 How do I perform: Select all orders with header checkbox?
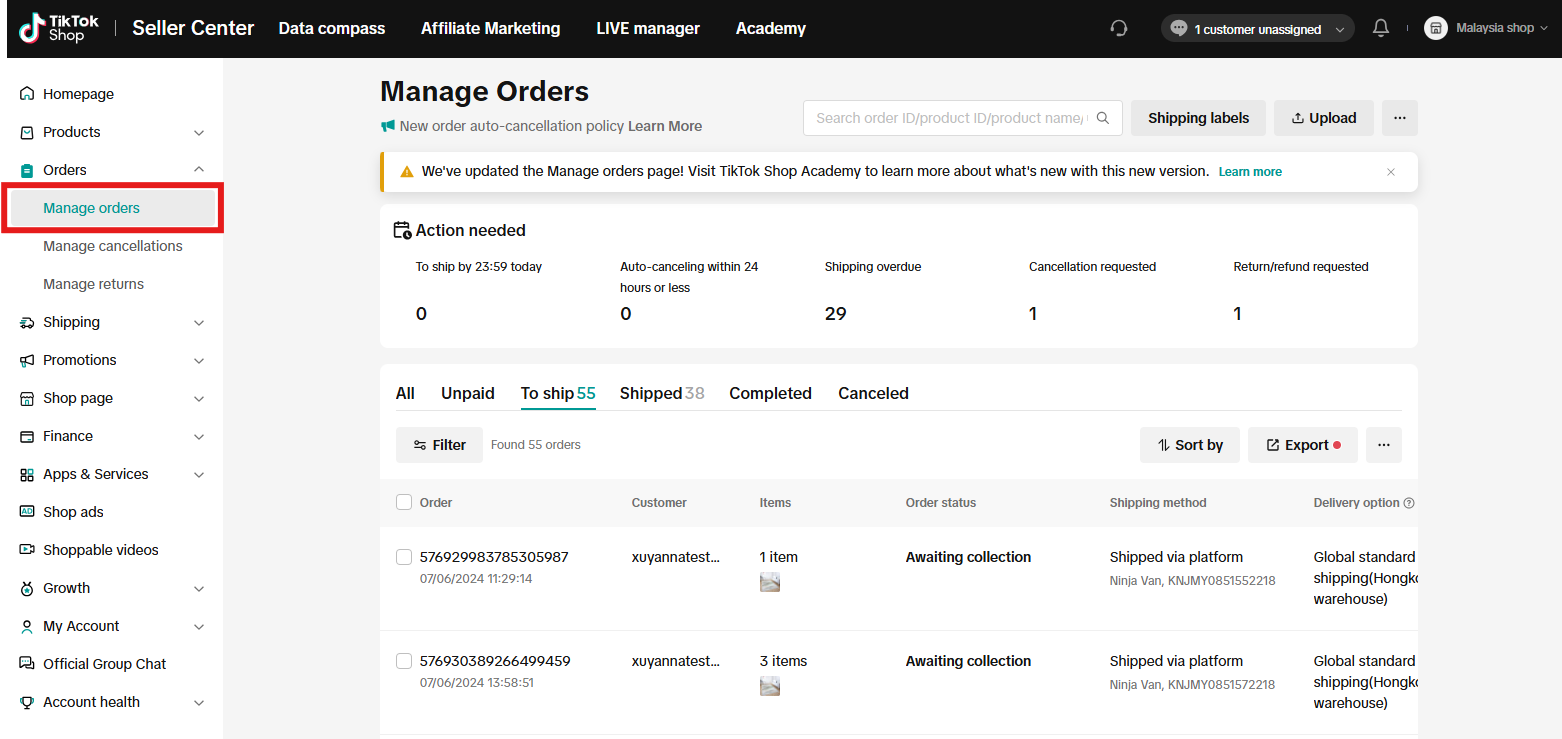click(404, 502)
